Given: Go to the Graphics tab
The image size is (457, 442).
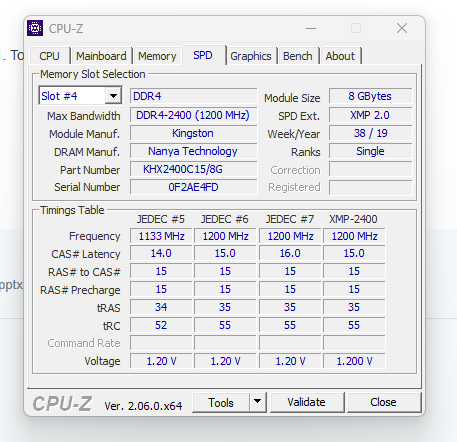Looking at the screenshot, I should (x=251, y=56).
